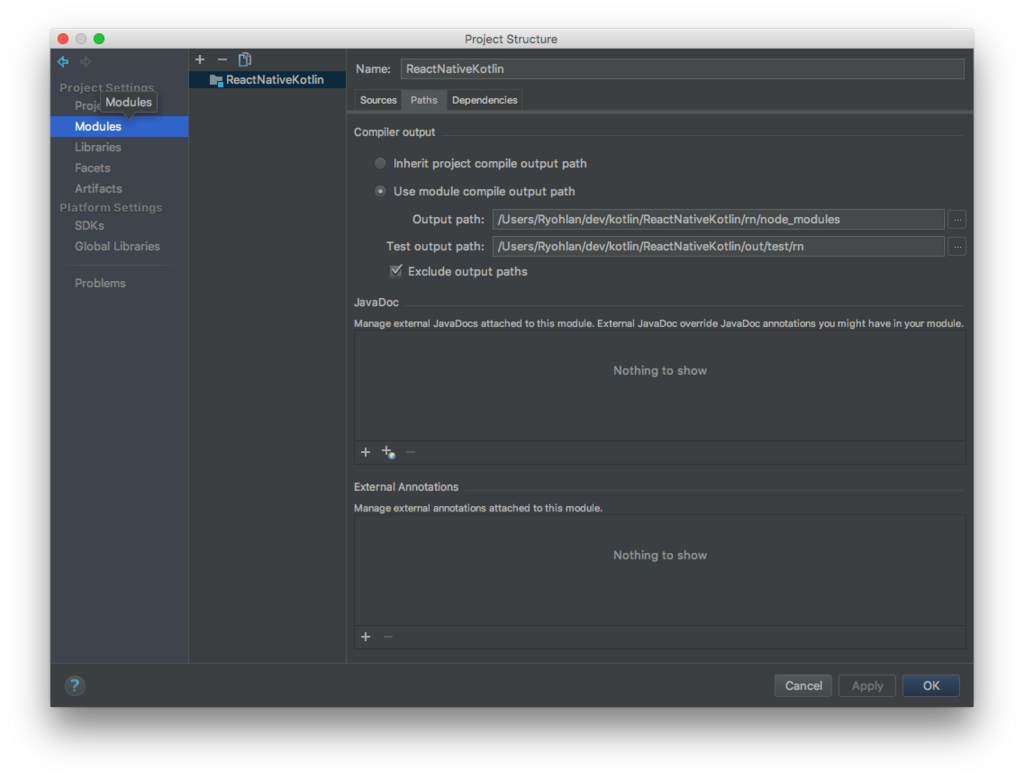Image resolution: width=1024 pixels, height=779 pixels.
Task: Open help with question mark icon
Action: pos(75,686)
